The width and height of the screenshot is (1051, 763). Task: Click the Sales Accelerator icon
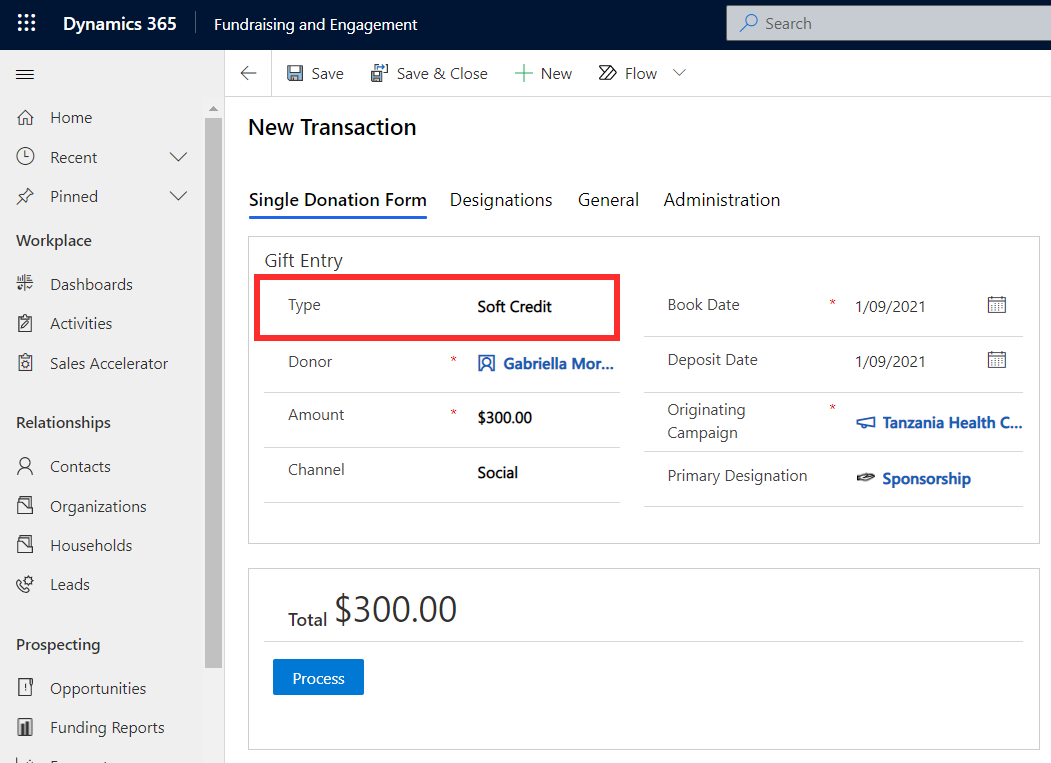25,363
